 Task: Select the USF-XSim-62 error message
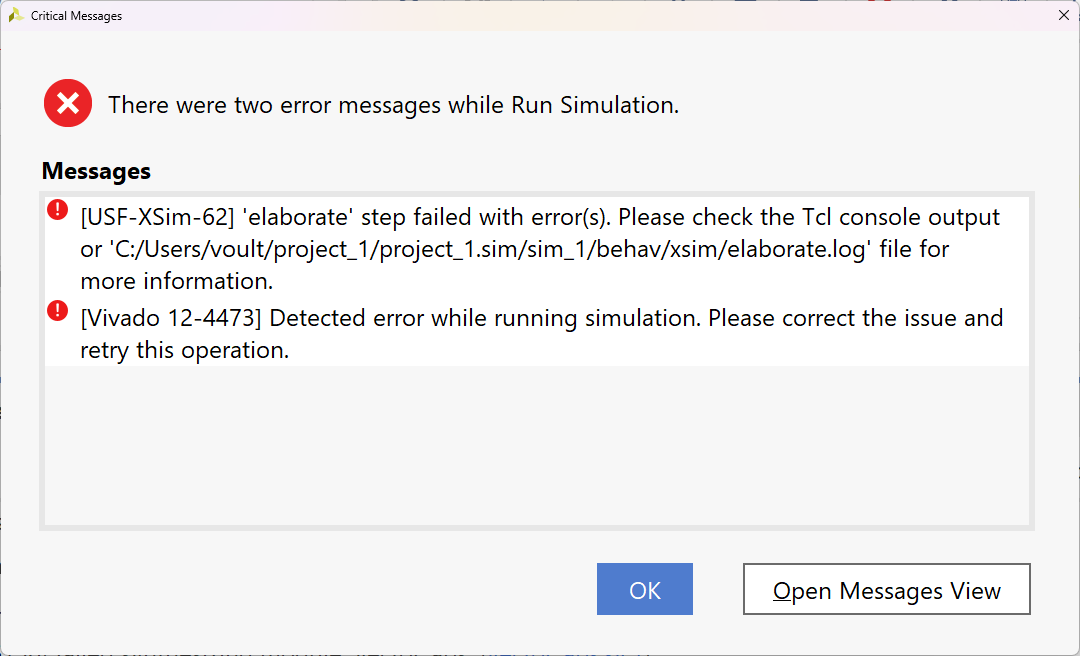pos(540,249)
